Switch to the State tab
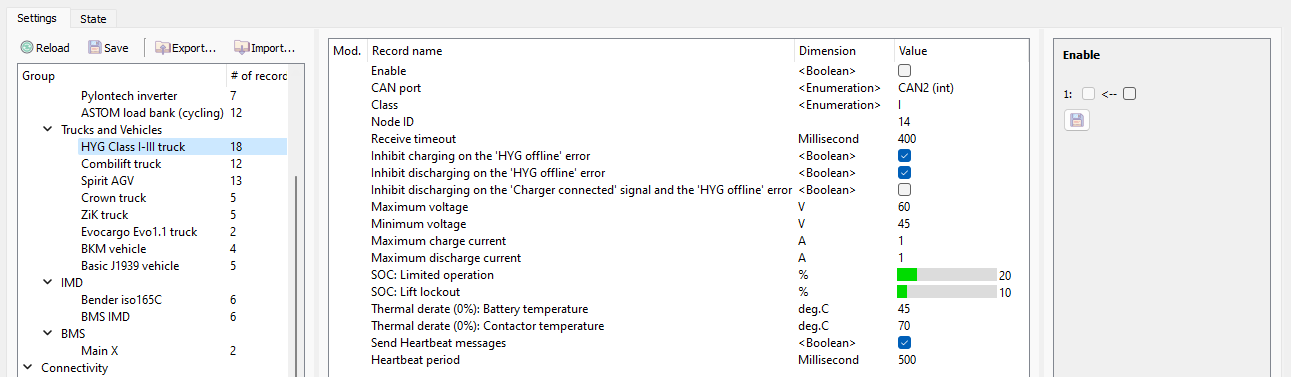 point(94,18)
